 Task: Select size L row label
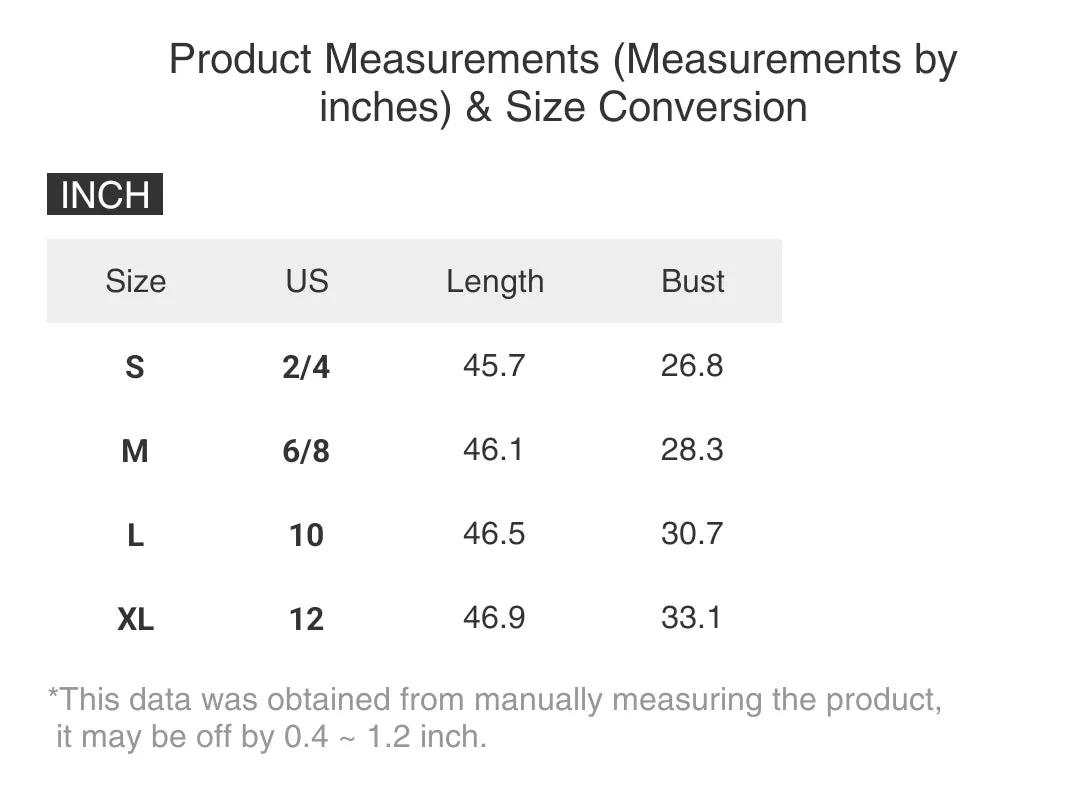tap(136, 535)
